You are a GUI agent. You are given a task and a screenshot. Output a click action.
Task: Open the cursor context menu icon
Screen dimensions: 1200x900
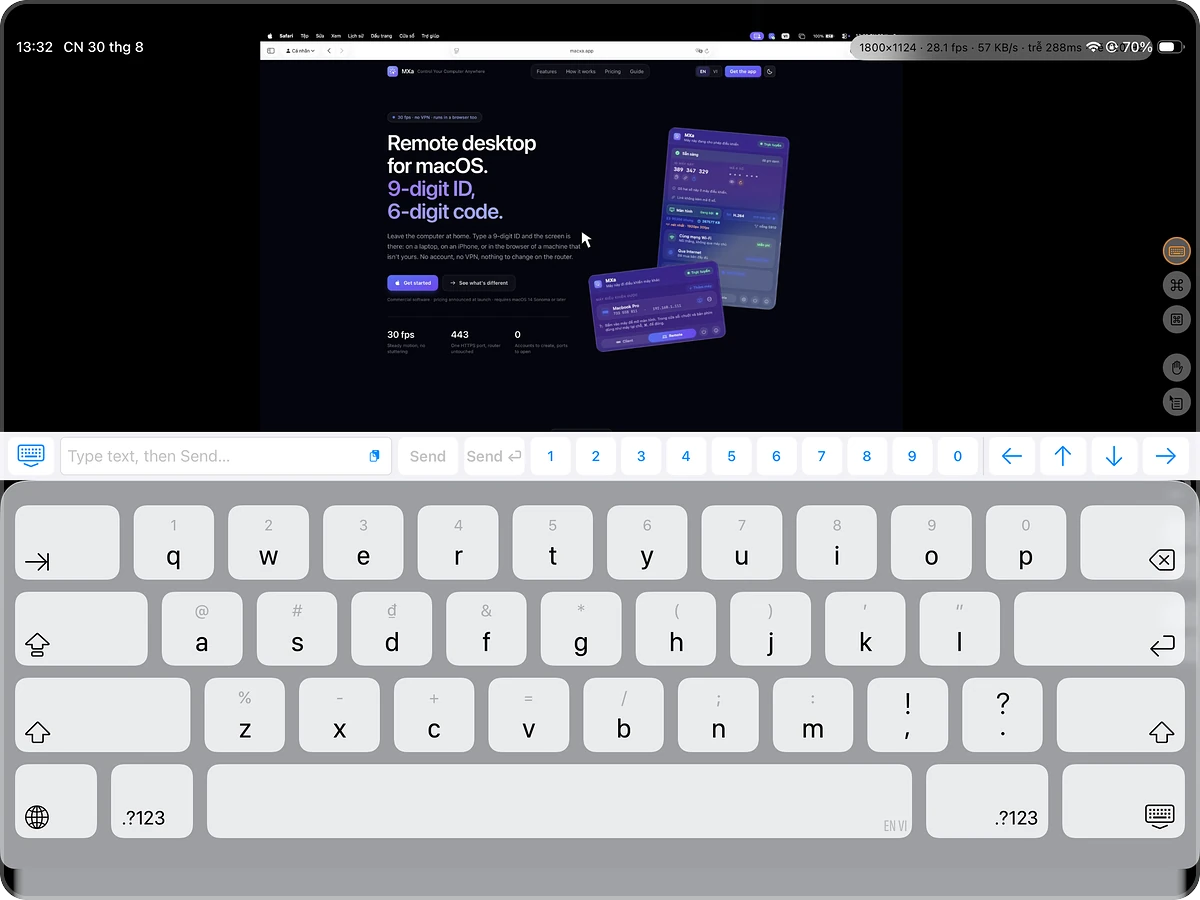click(x=1177, y=403)
